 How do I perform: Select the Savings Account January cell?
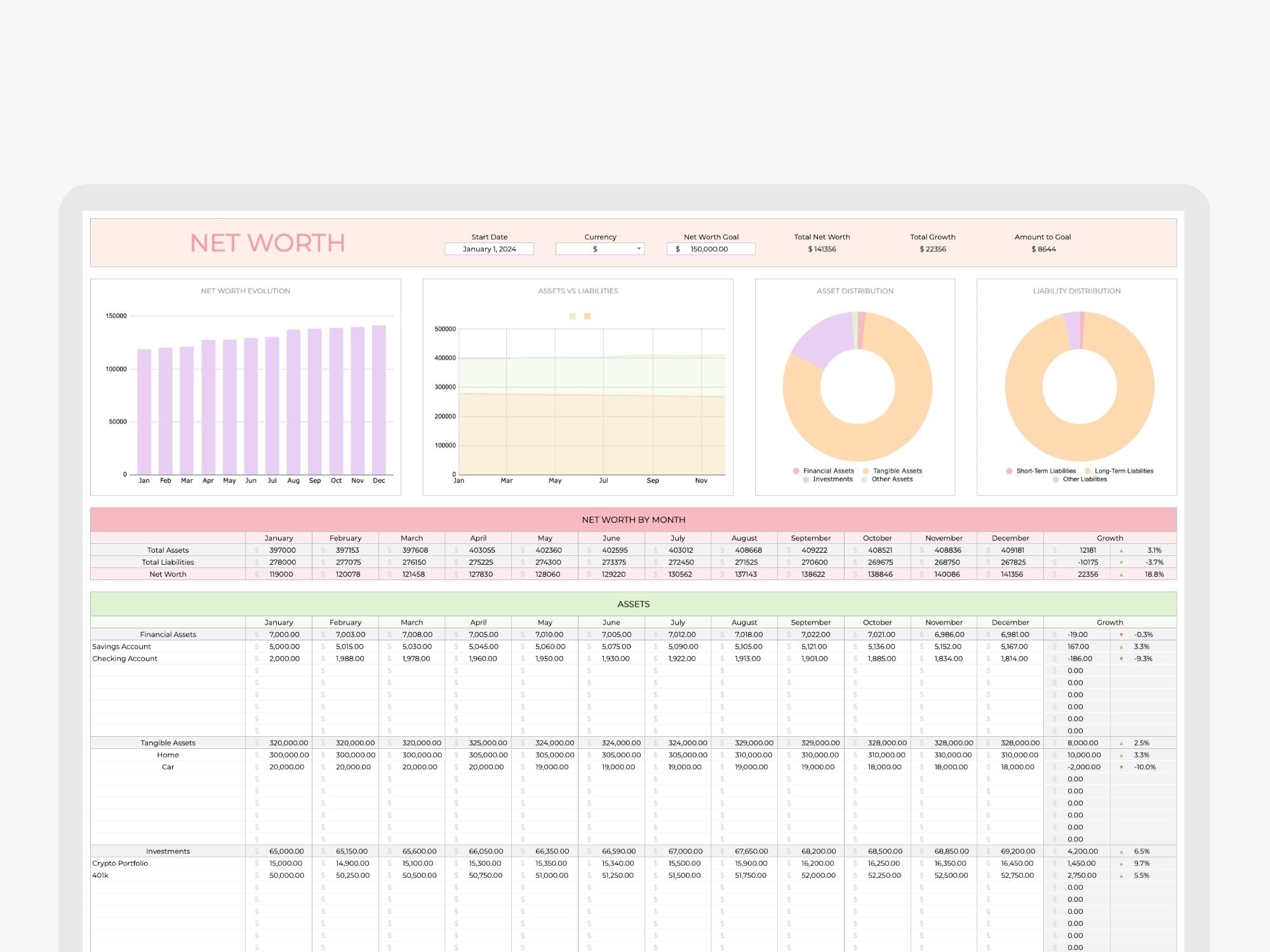tap(283, 647)
